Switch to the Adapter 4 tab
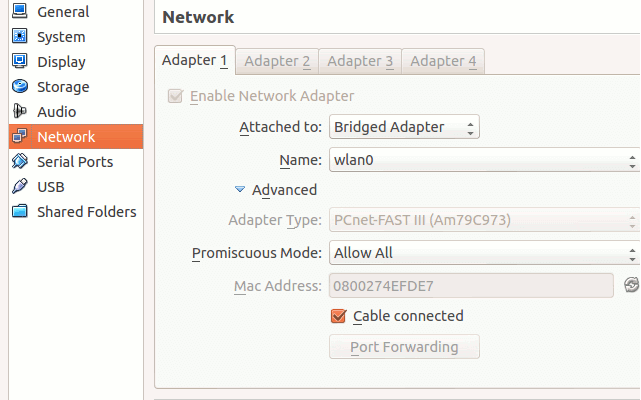Image resolution: width=641 pixels, height=400 pixels. click(x=443, y=61)
